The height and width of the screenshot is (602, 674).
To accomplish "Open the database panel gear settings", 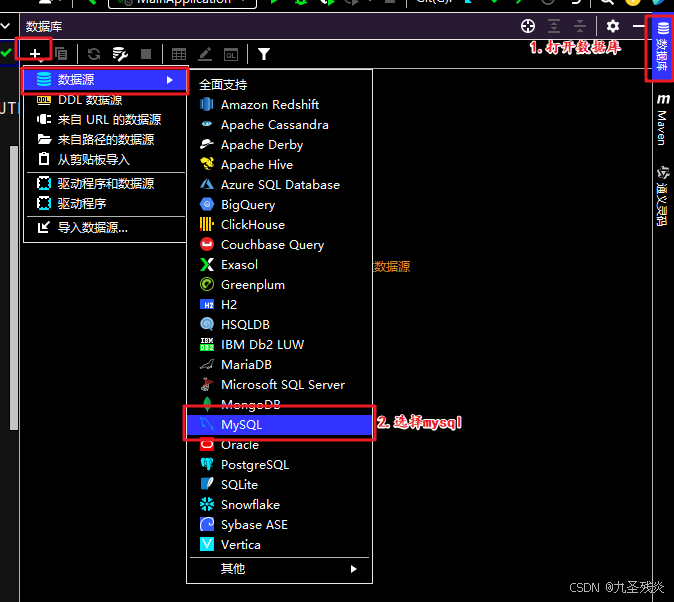I will (x=613, y=26).
